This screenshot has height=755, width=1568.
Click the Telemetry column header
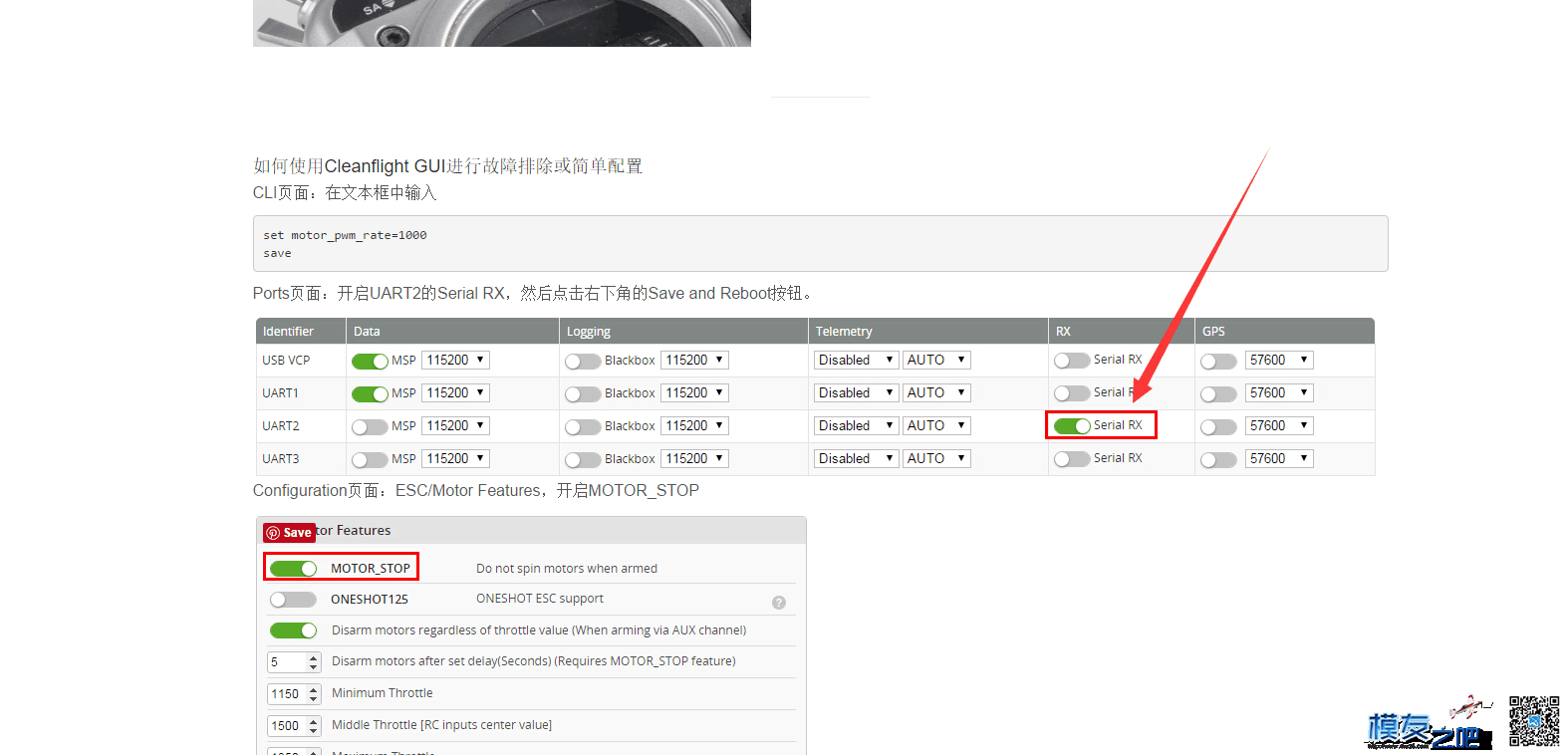[928, 331]
